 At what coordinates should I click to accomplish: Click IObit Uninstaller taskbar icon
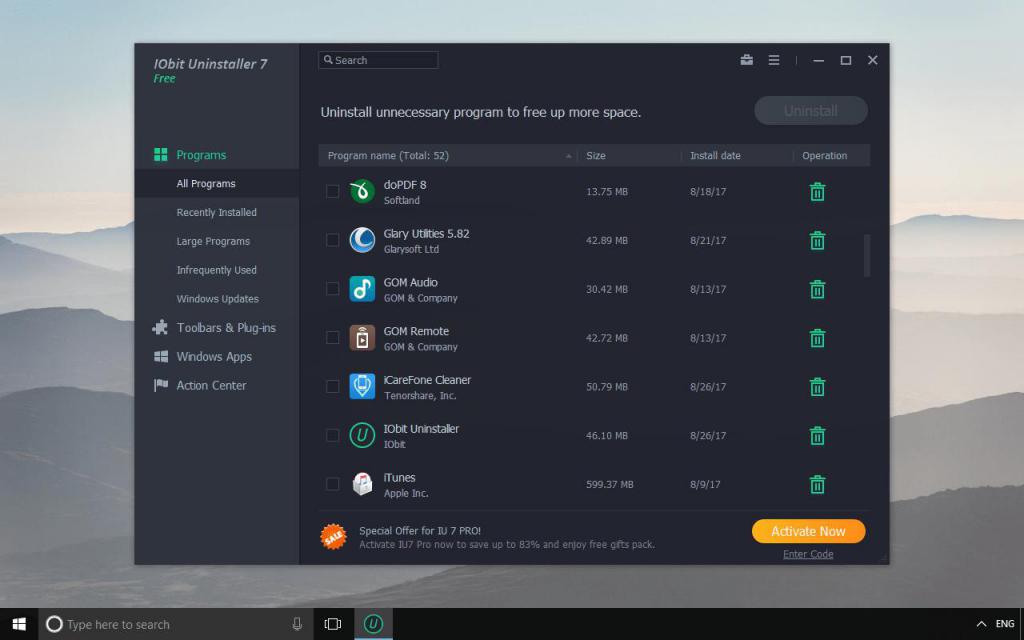click(374, 624)
